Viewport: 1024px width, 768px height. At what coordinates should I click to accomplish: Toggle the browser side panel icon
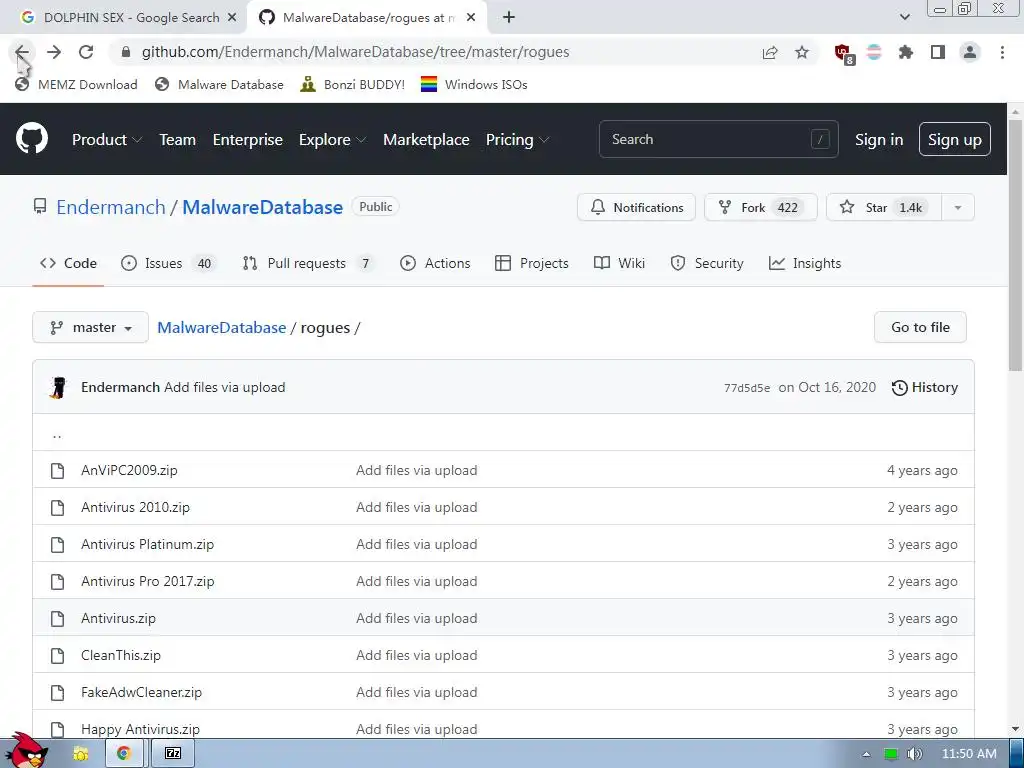click(x=938, y=52)
